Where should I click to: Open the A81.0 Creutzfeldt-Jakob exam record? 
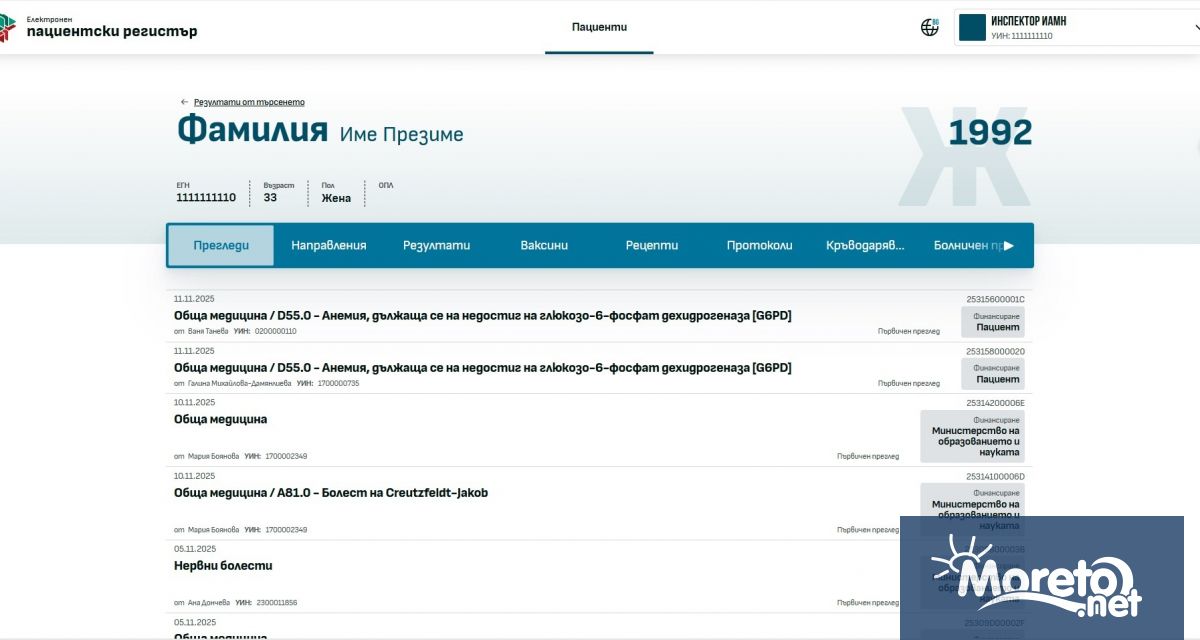point(330,492)
